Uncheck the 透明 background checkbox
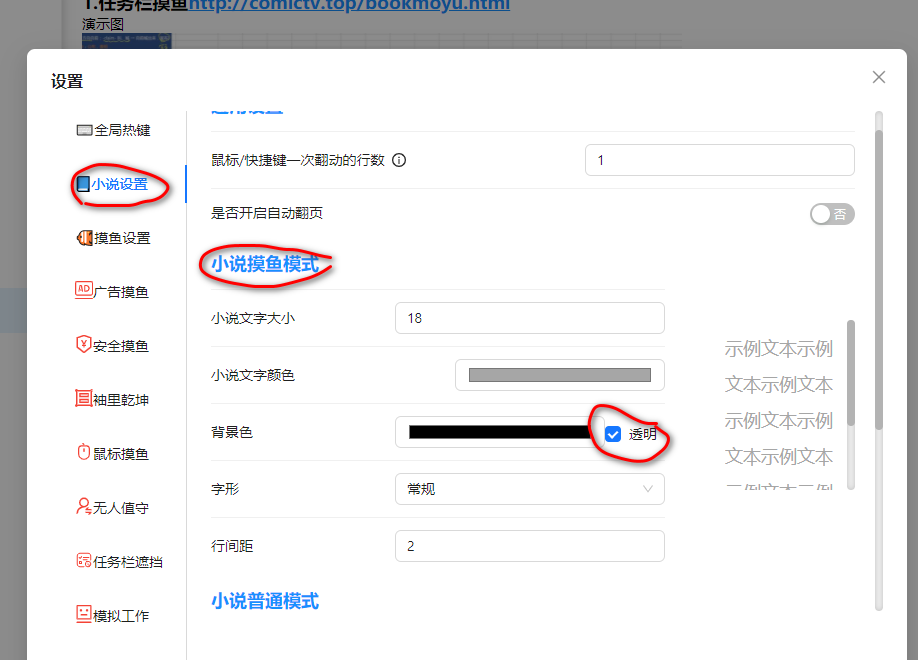This screenshot has width=918, height=660. pyautogui.click(x=614, y=434)
